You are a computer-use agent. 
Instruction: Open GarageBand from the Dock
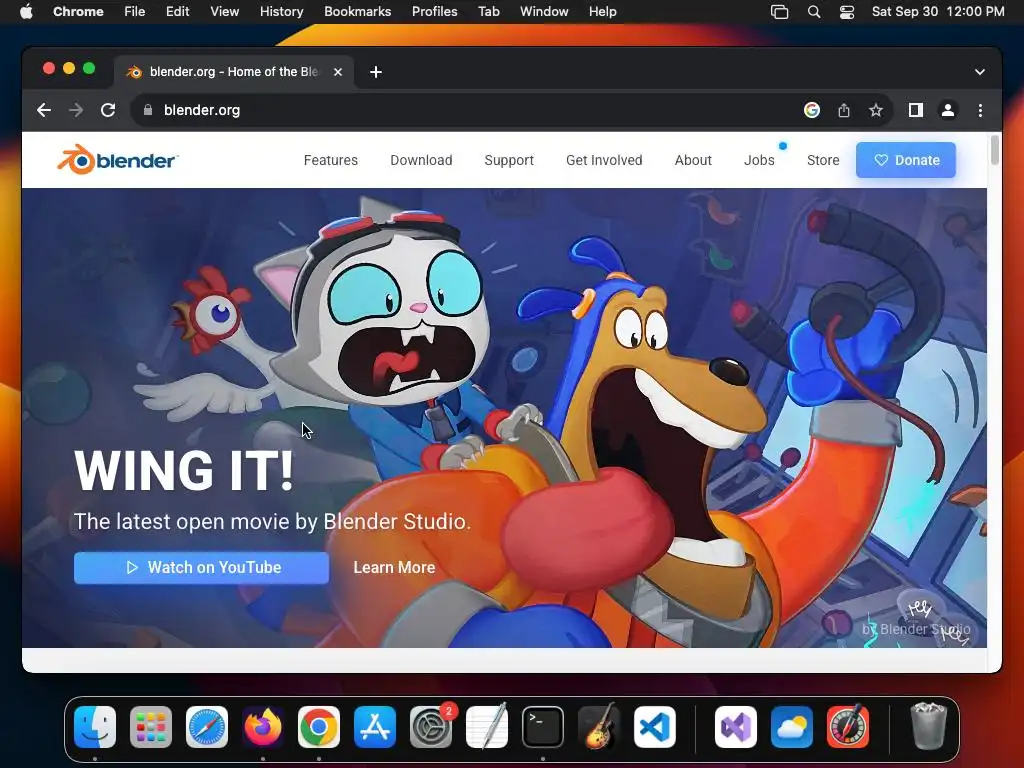599,727
